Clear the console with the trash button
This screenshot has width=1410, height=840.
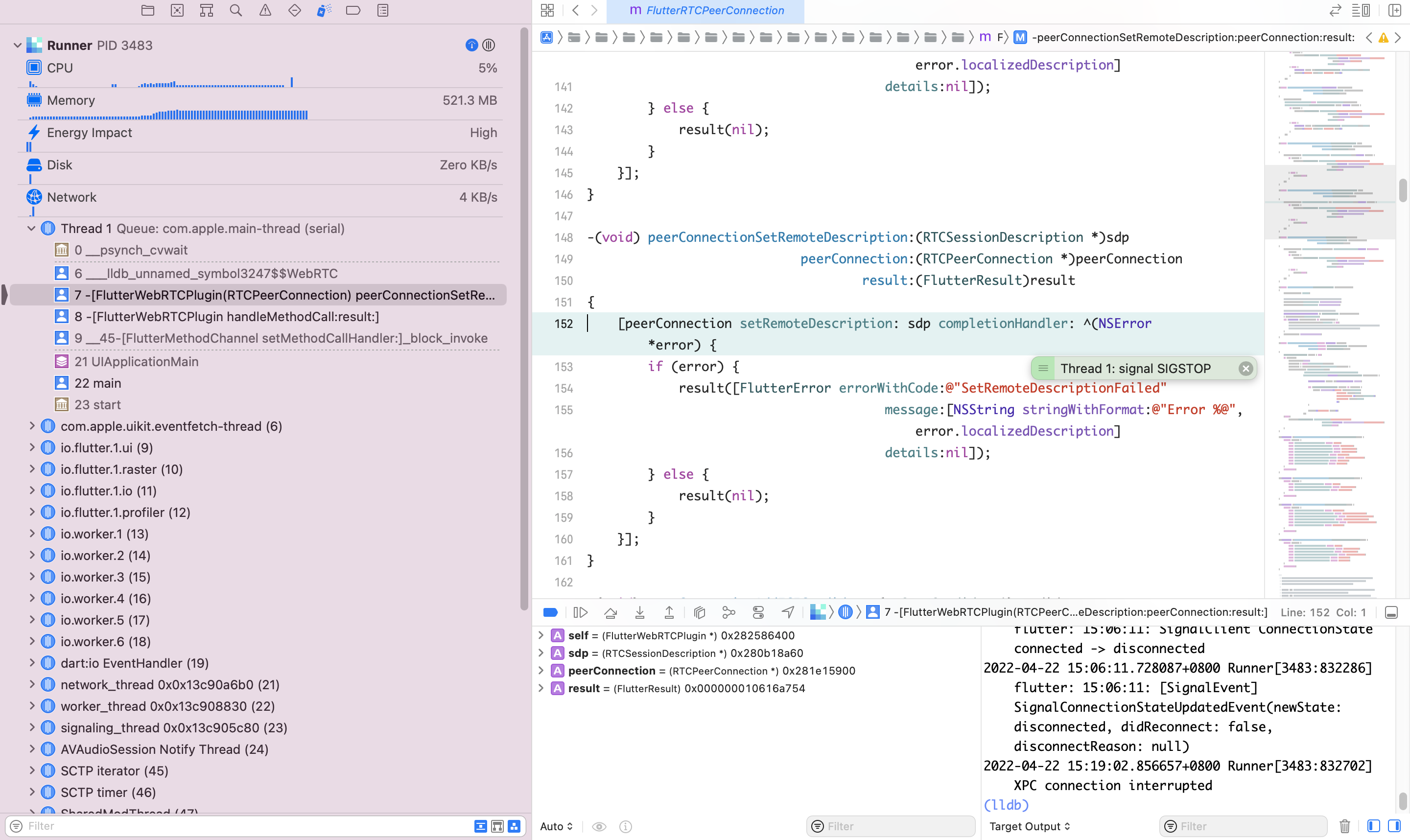point(1345,826)
